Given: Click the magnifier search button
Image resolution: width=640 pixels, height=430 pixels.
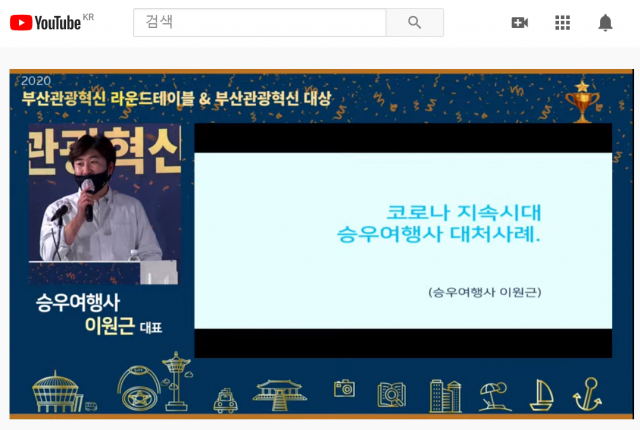Looking at the screenshot, I should coord(415,22).
